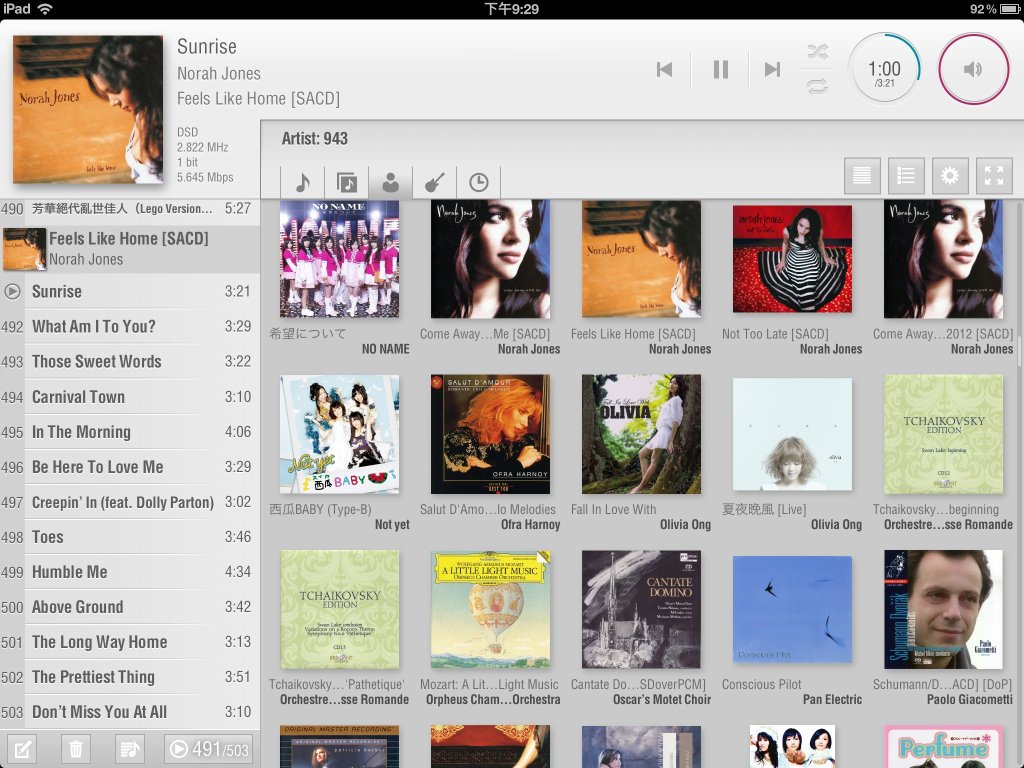Play track 498 Toes
1024x768 pixels.
pyautogui.click(x=130, y=537)
